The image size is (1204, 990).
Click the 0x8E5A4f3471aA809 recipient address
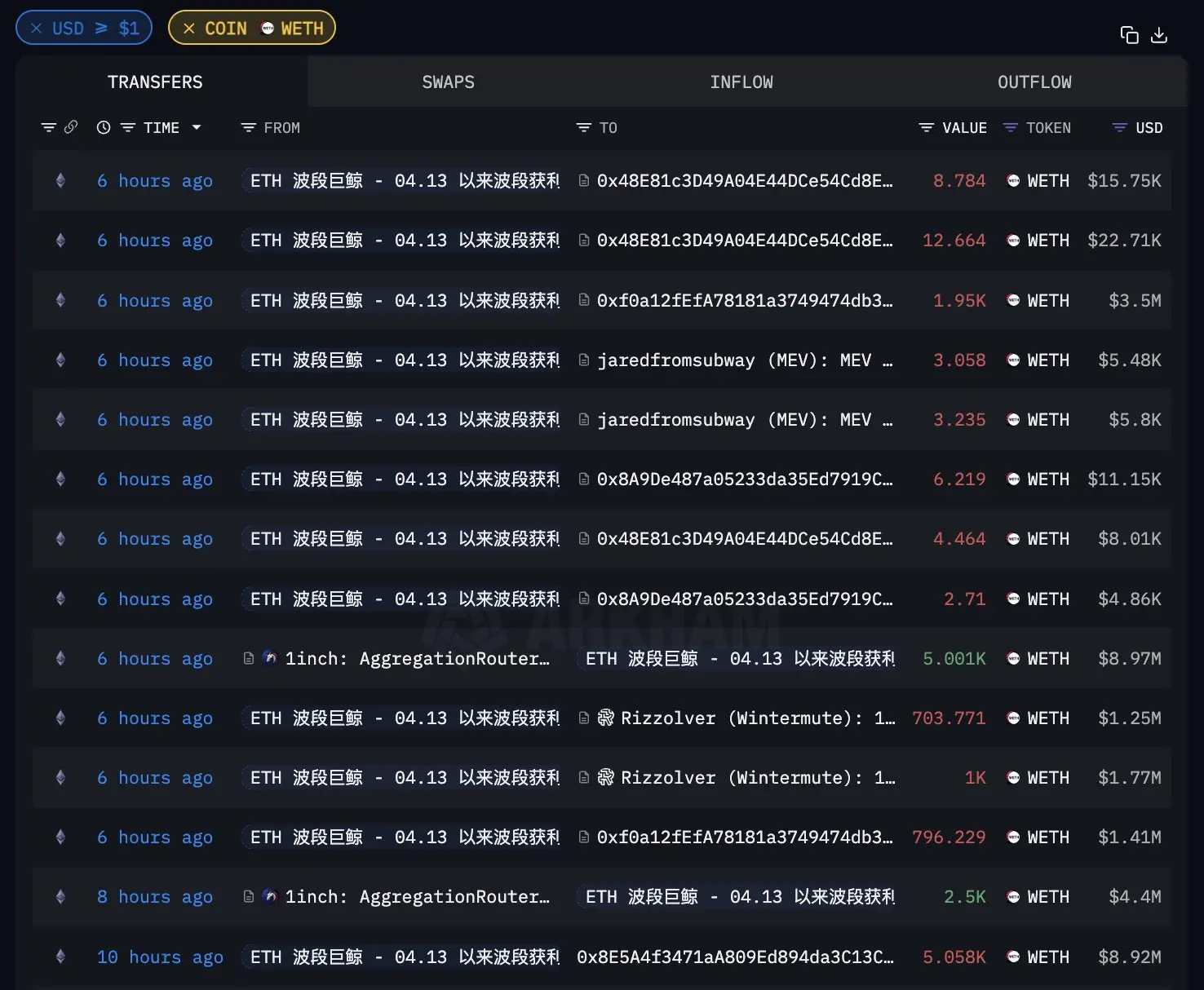[734, 957]
